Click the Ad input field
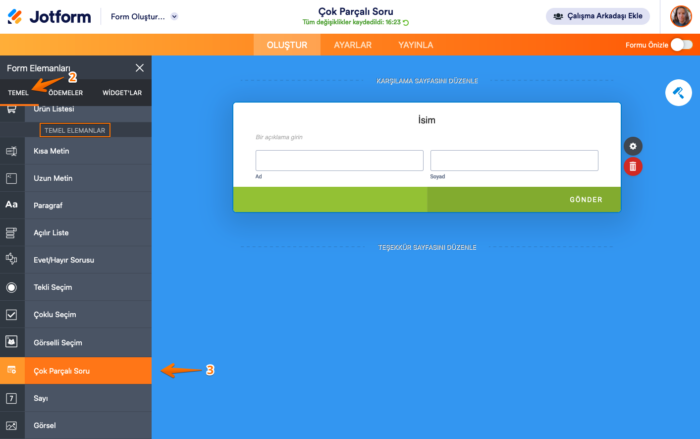700x439 pixels. (339, 160)
